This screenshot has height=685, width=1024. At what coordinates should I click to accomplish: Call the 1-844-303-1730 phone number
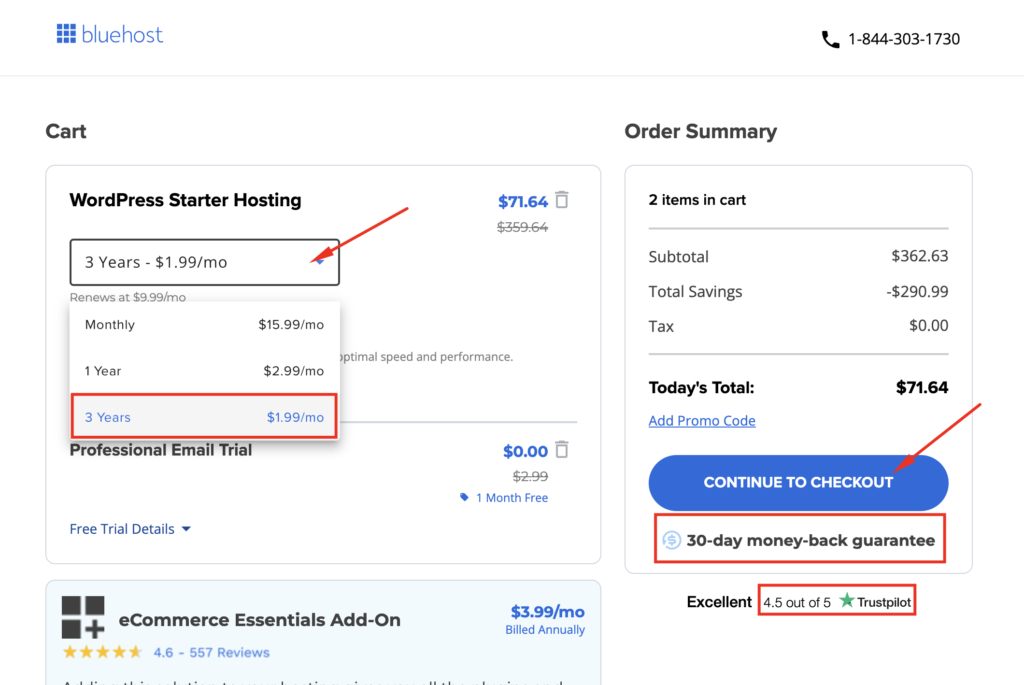903,40
